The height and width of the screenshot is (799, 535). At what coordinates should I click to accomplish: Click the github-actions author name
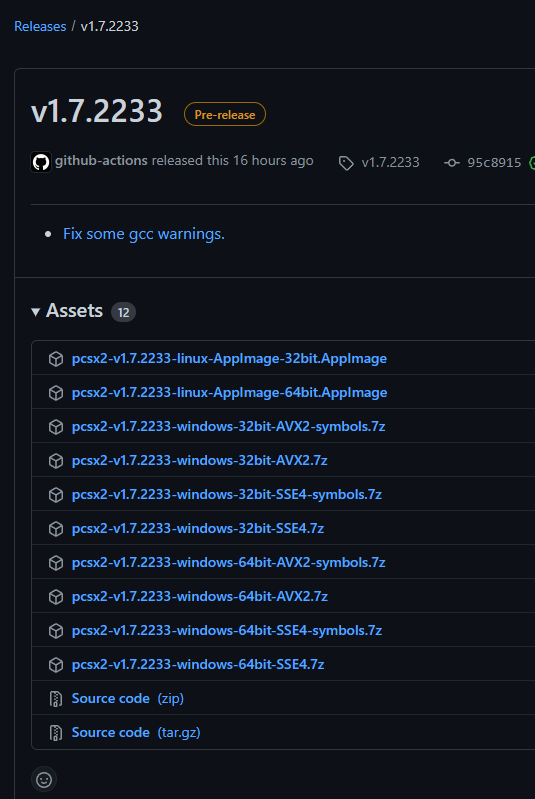101,161
